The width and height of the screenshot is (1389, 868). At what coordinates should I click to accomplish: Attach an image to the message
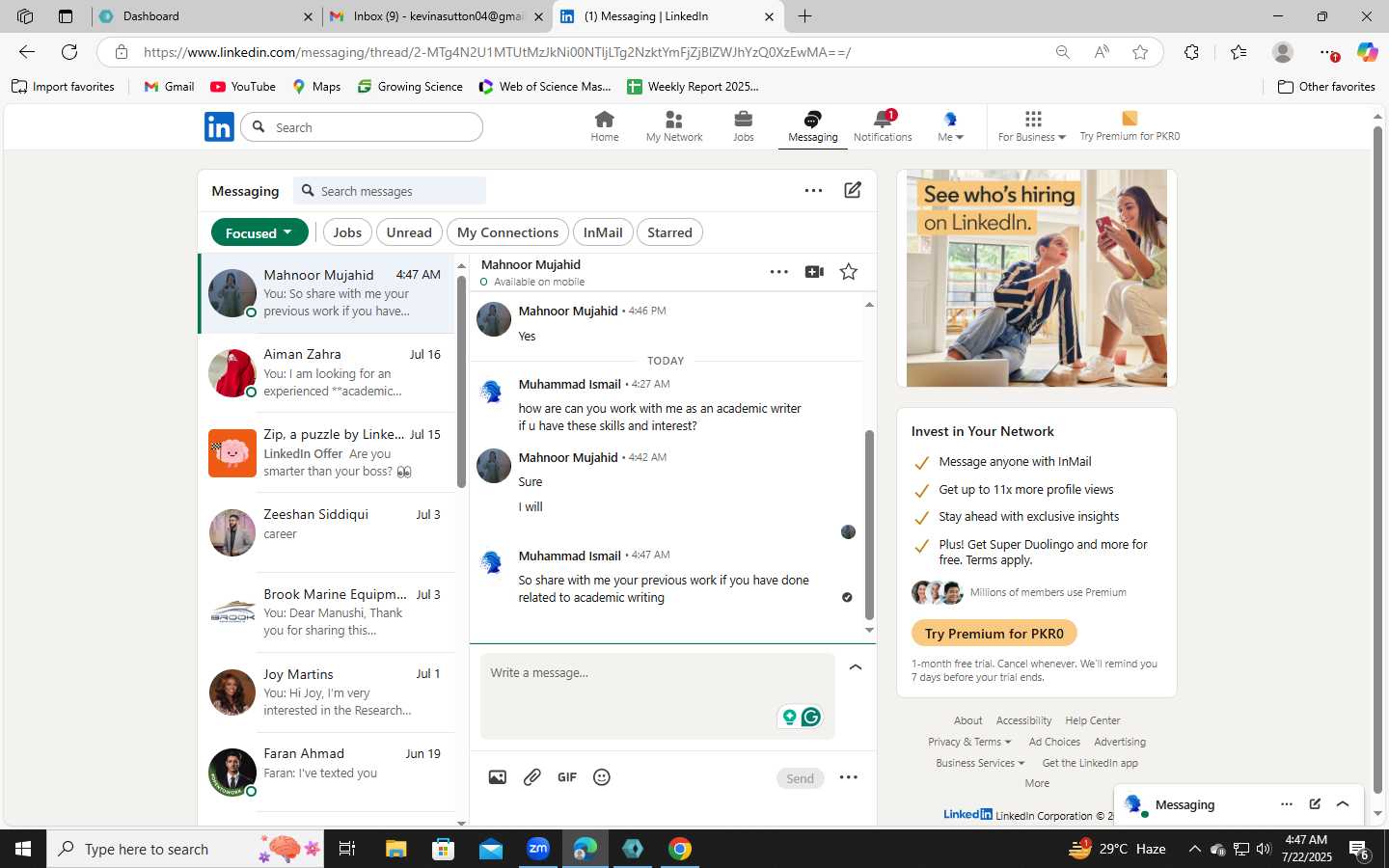click(x=497, y=777)
